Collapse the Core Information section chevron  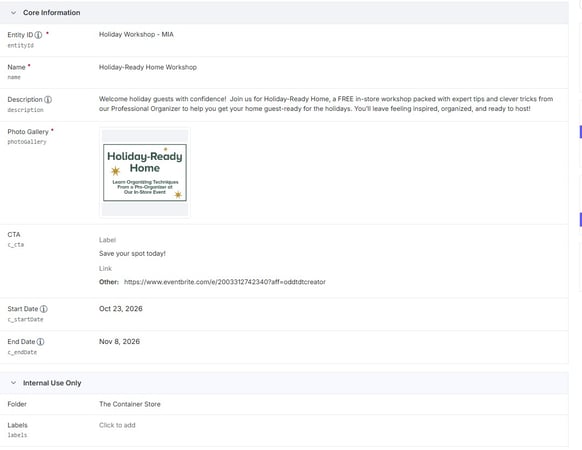tap(14, 13)
